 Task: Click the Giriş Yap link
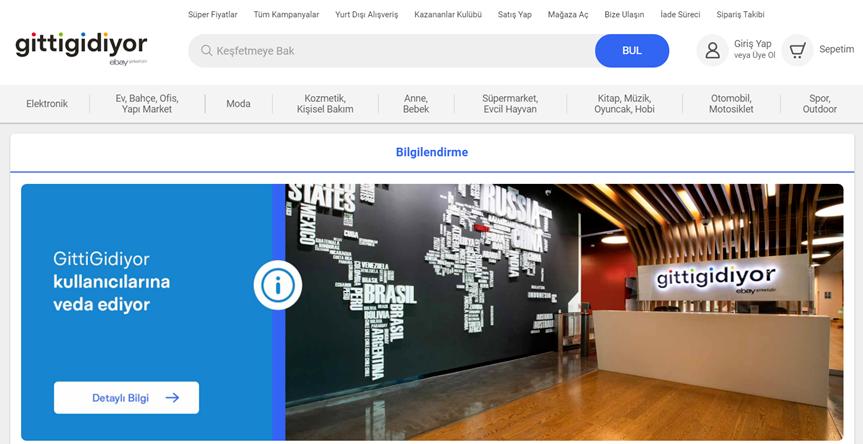tap(753, 43)
